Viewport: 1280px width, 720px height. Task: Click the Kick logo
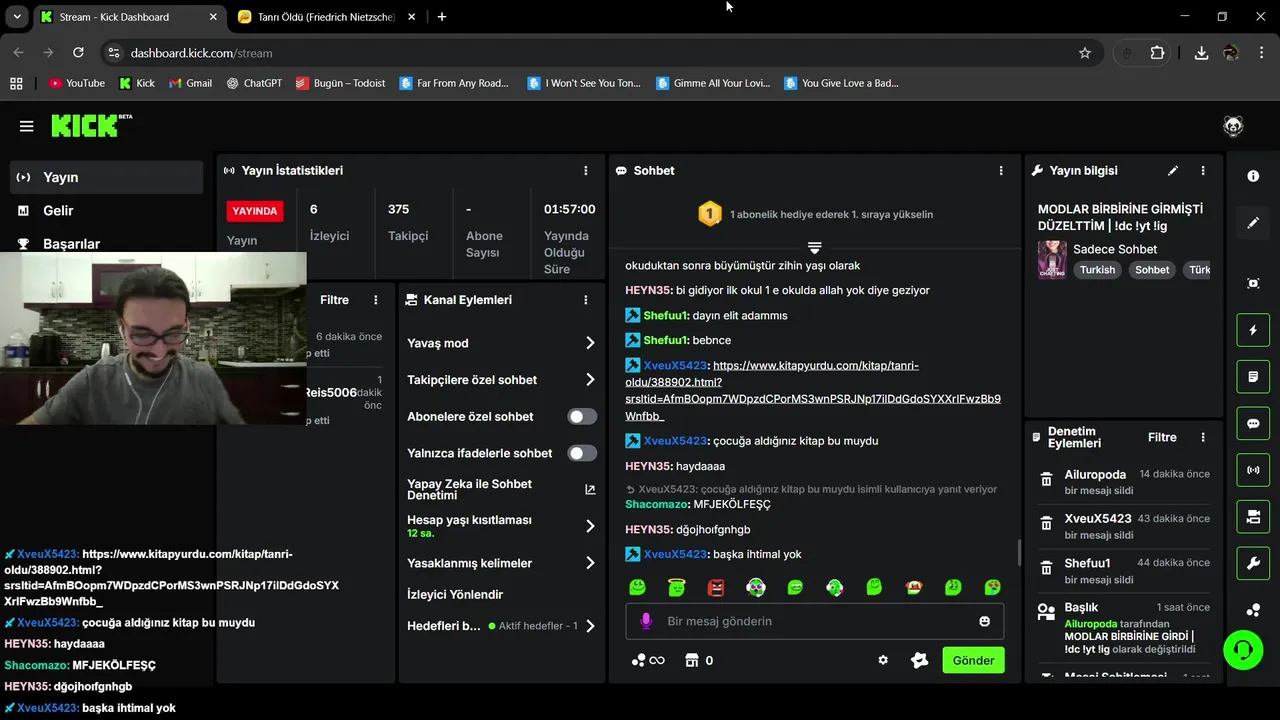tap(91, 125)
